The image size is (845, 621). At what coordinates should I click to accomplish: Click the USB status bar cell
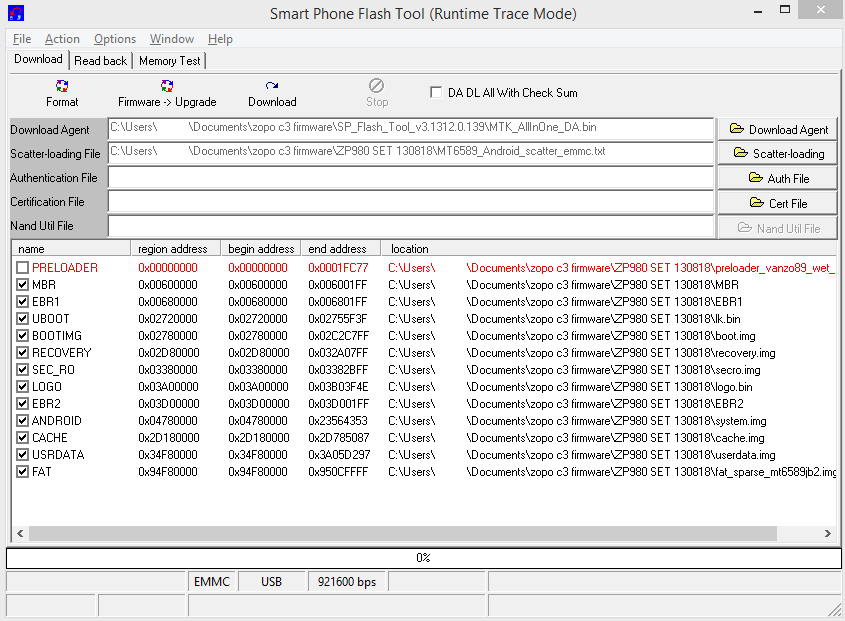272,582
